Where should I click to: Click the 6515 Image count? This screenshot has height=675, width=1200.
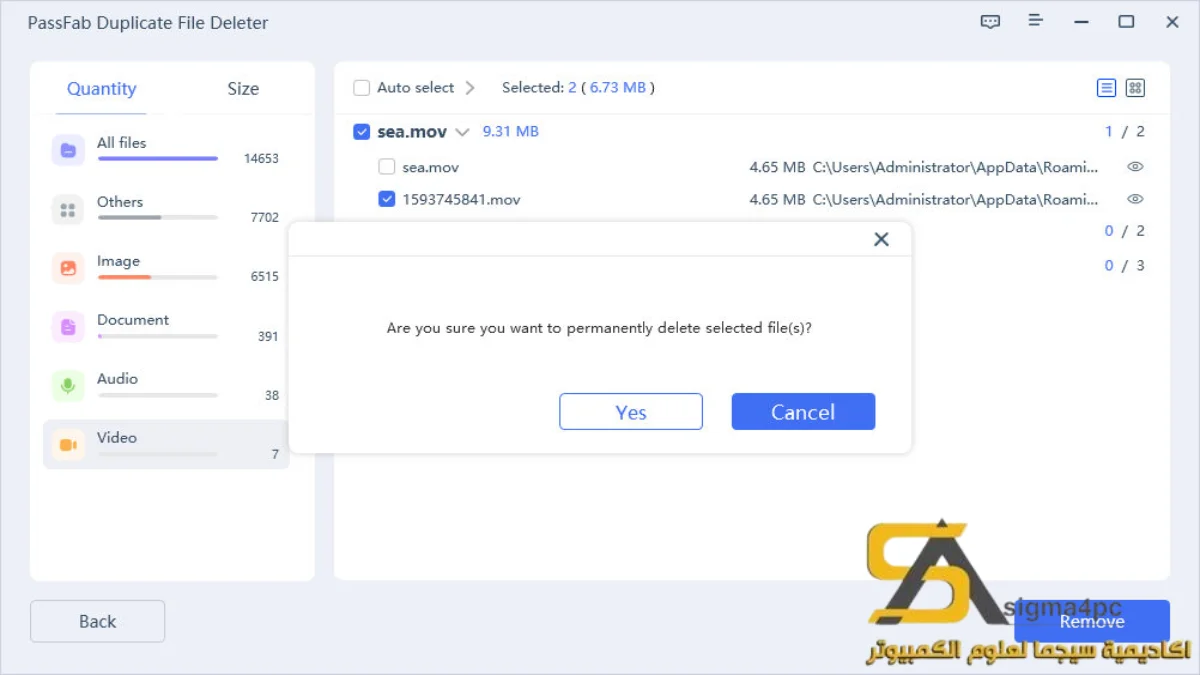point(264,277)
